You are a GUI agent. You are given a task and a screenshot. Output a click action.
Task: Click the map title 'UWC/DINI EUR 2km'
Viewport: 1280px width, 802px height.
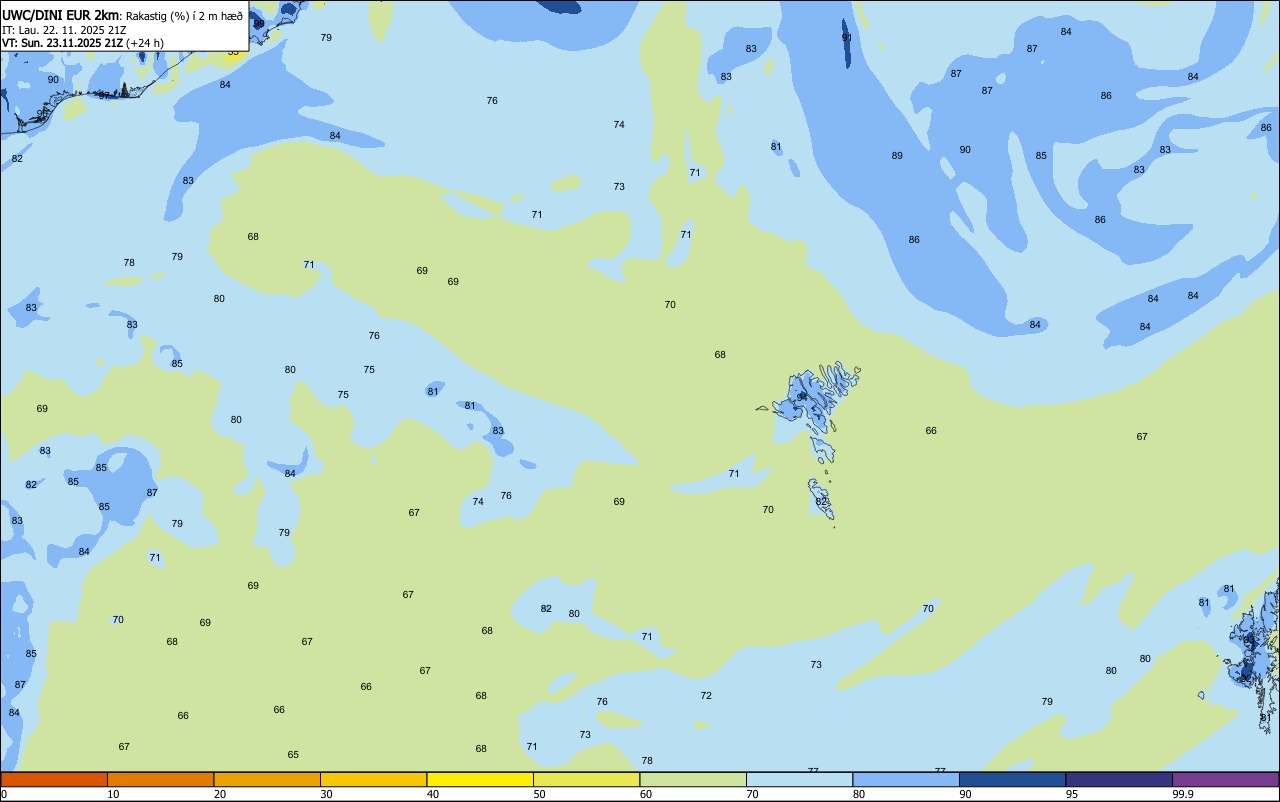pos(61,15)
